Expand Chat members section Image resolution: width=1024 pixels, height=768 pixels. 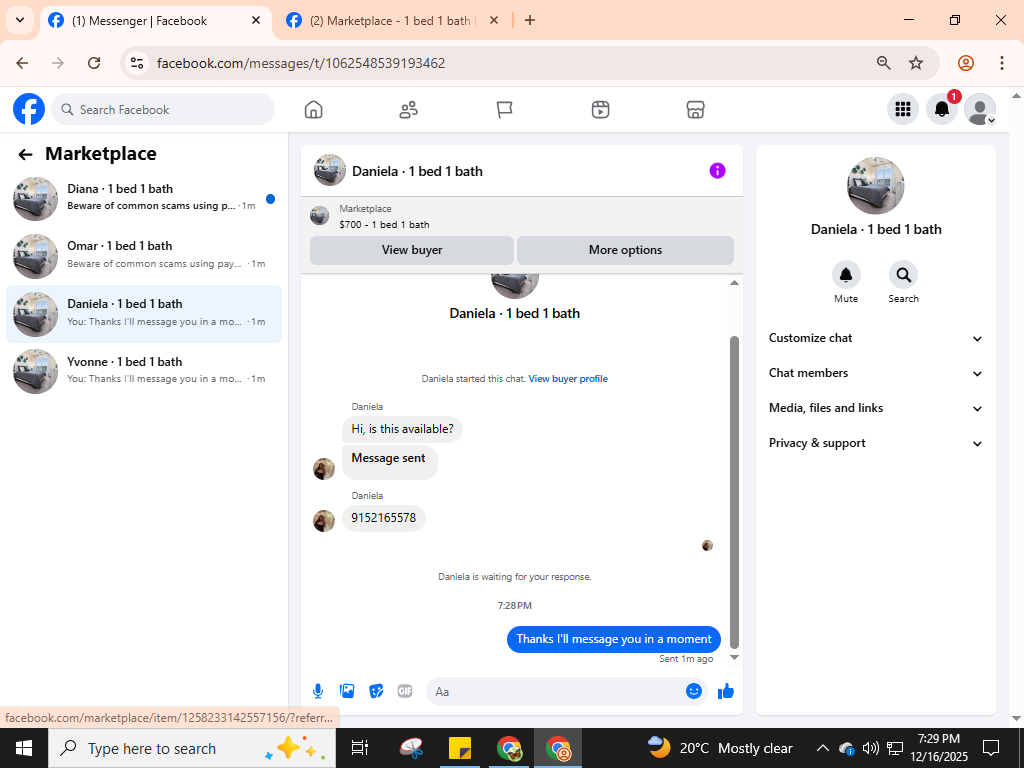876,373
